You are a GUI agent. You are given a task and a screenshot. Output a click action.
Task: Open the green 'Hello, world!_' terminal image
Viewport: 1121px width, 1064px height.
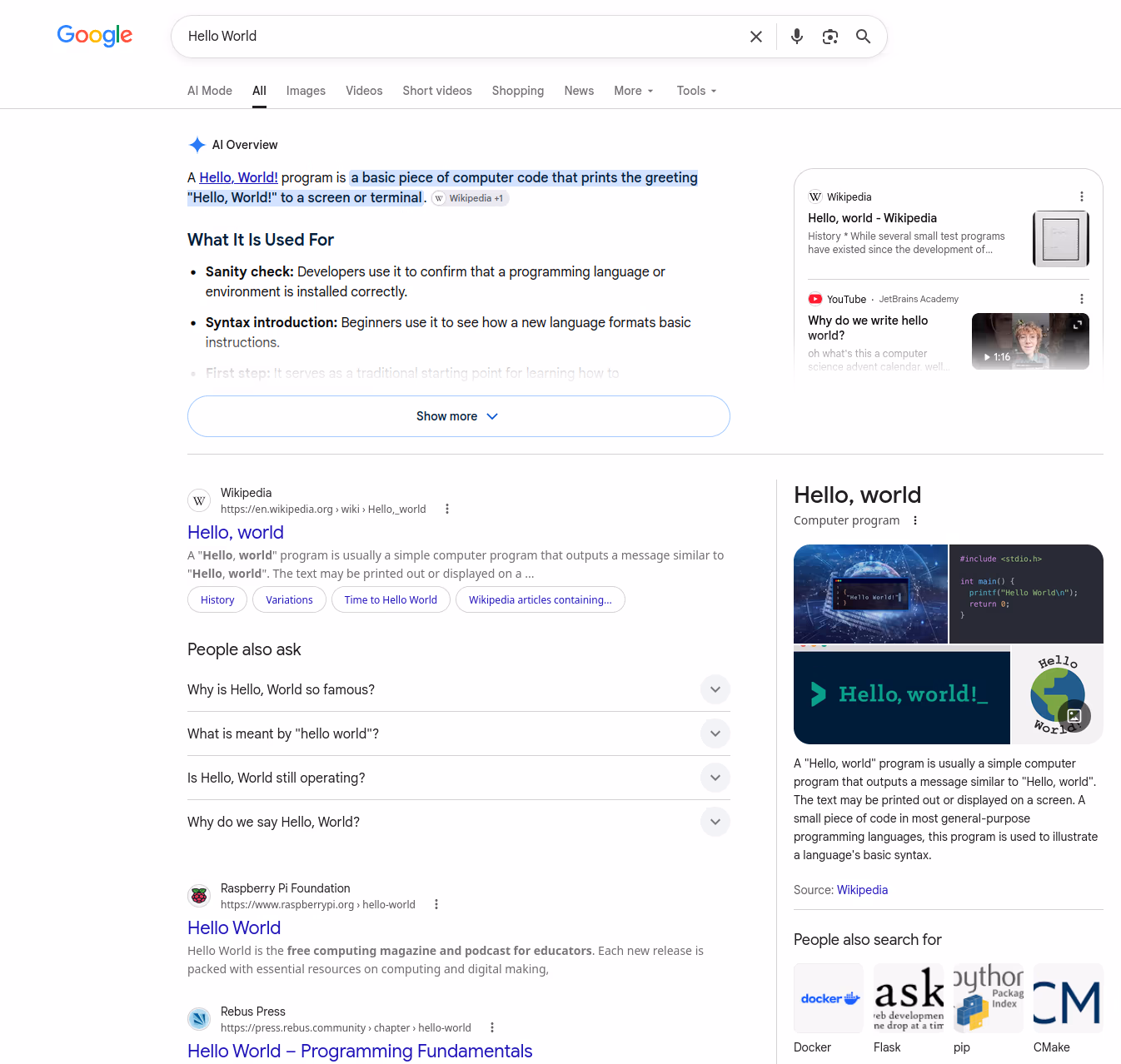pos(902,694)
